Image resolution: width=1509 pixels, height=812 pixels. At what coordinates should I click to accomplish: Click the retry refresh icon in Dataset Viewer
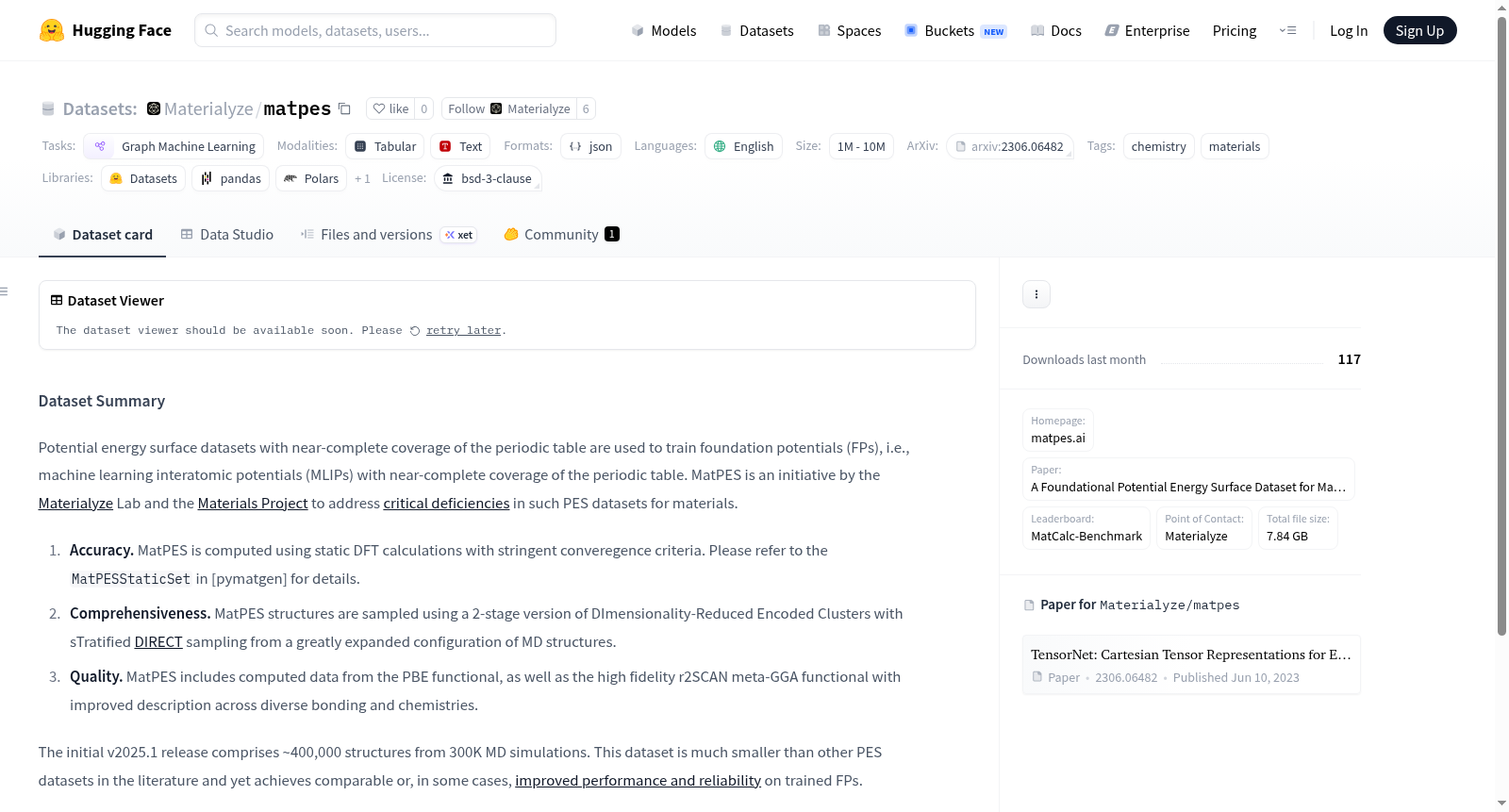[415, 330]
